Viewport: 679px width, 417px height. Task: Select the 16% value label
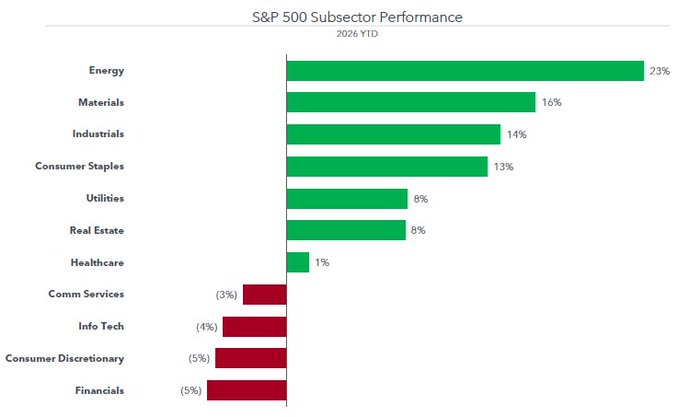[551, 103]
